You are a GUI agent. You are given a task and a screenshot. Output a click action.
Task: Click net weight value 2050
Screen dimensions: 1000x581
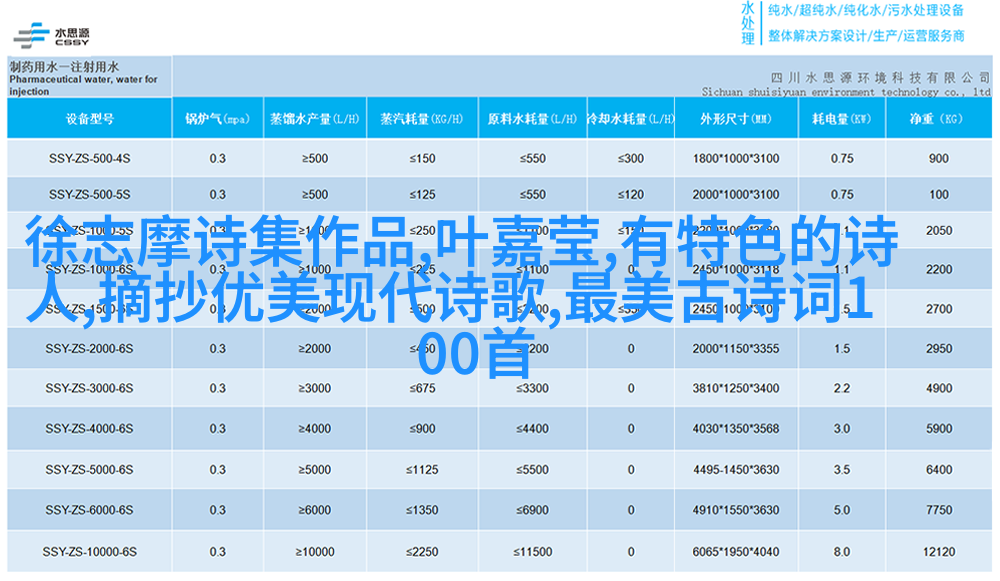(x=939, y=231)
